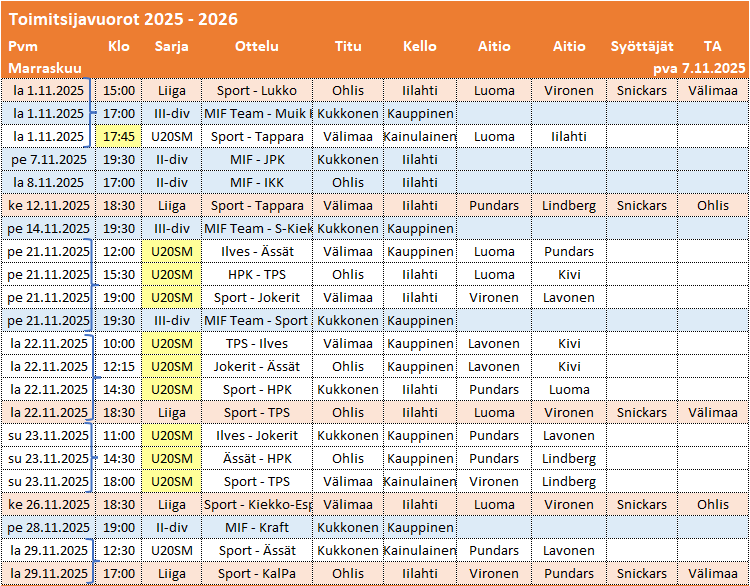Select the Sarja column header

(171, 46)
